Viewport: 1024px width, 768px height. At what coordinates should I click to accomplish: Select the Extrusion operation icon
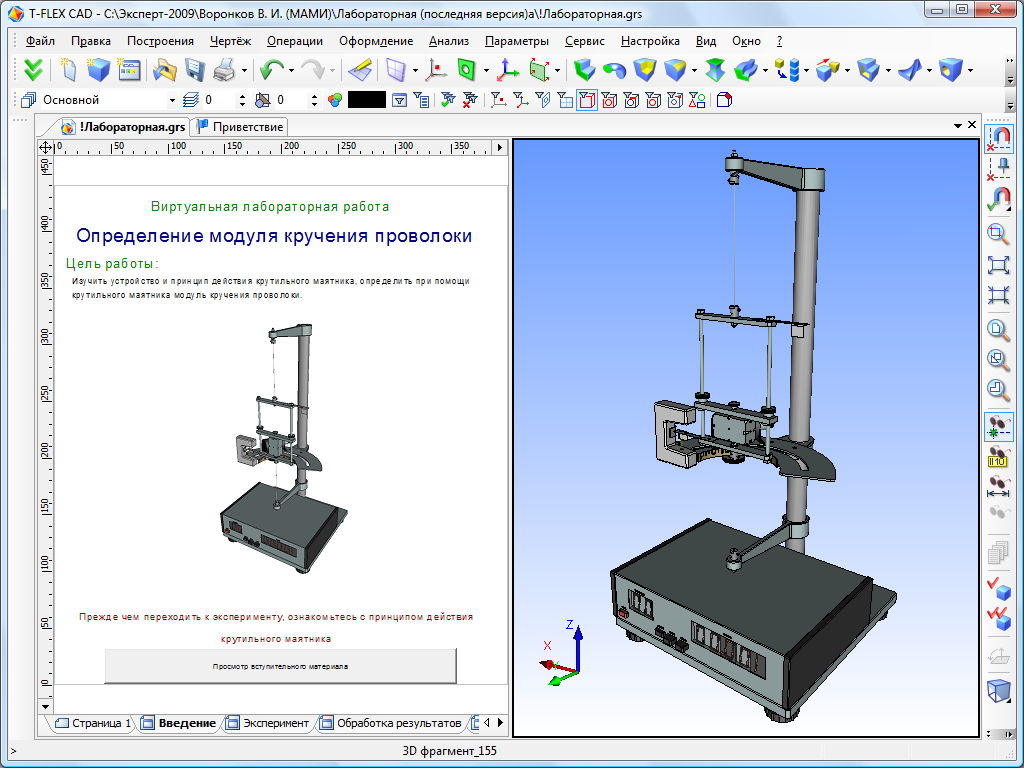(585, 70)
